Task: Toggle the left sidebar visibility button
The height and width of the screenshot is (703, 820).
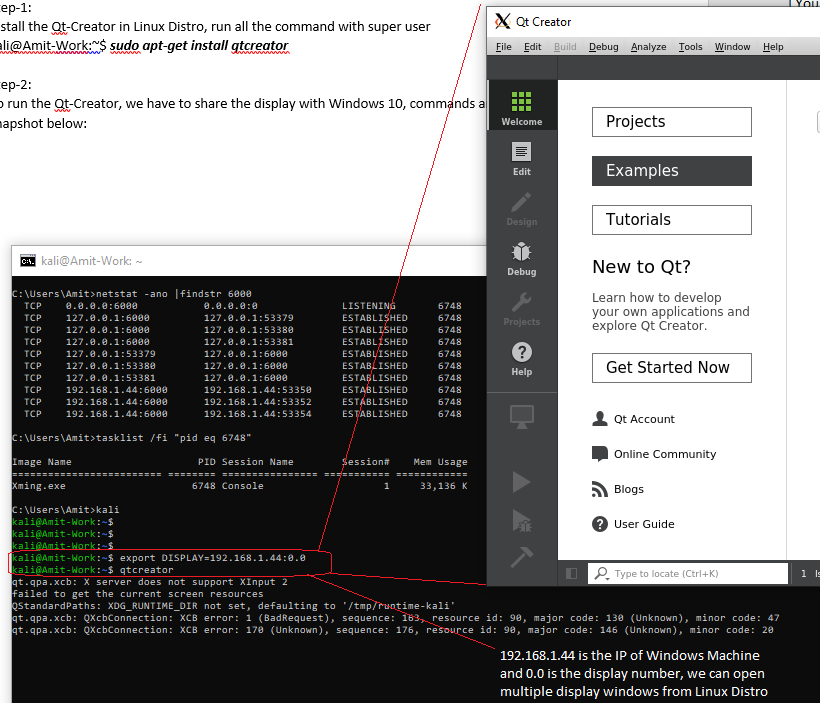Action: point(572,574)
